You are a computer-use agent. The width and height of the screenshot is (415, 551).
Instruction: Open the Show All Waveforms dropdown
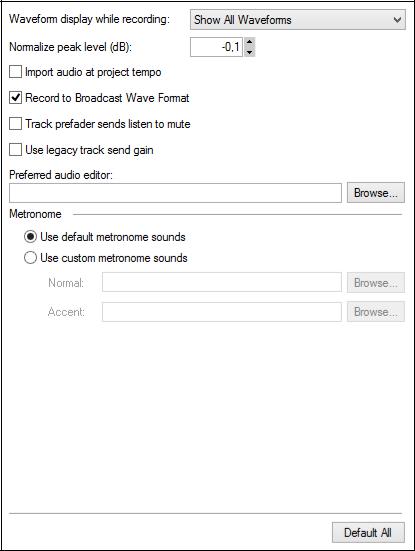point(297,20)
